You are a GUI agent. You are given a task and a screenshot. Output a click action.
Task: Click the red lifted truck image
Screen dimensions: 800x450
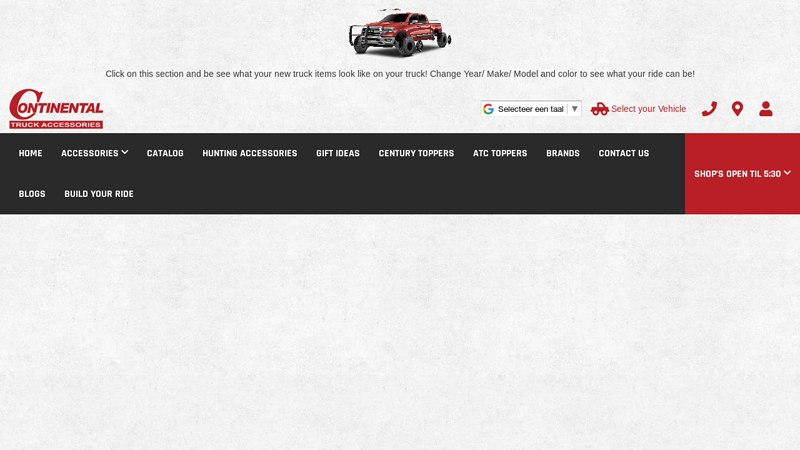pos(400,32)
